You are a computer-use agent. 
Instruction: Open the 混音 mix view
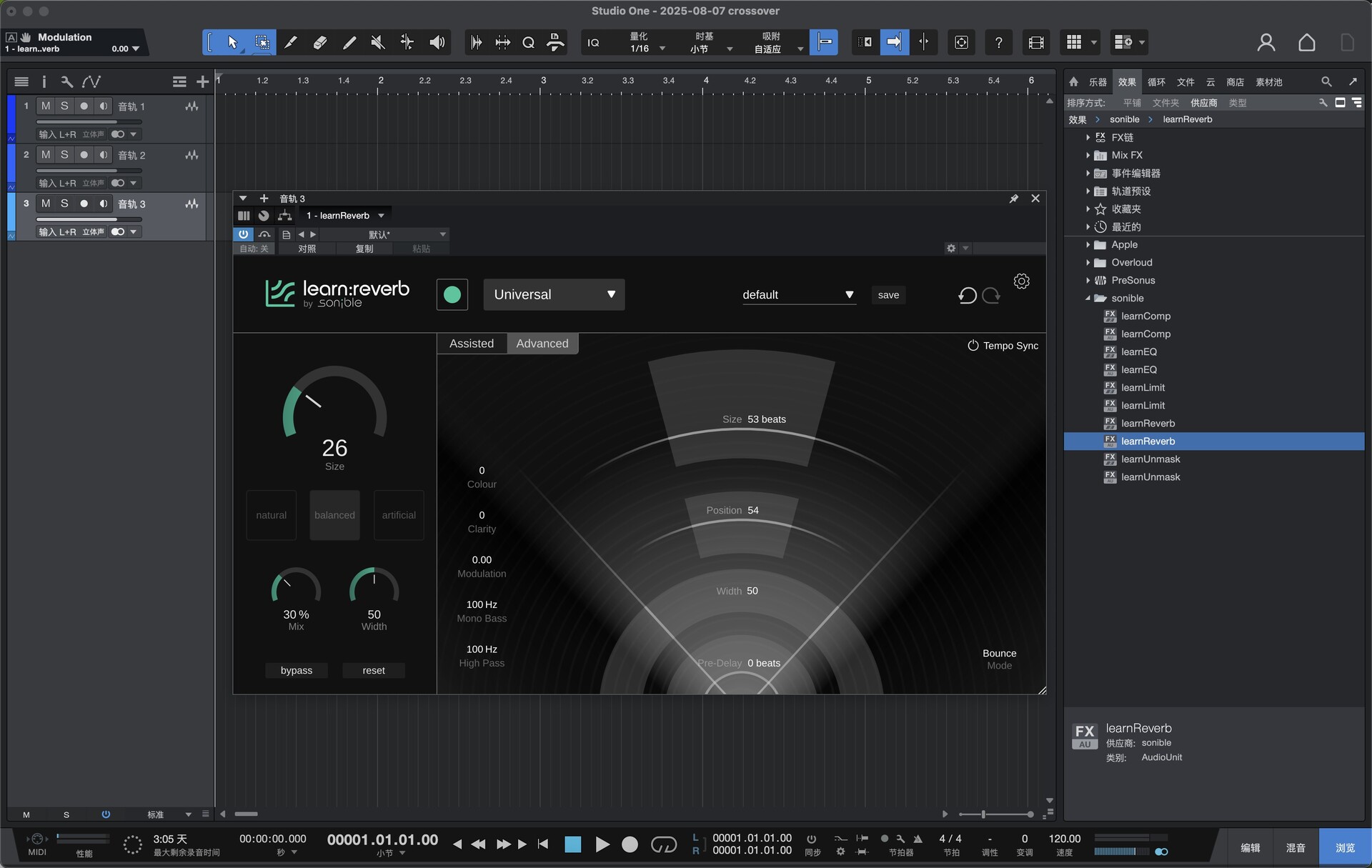pyautogui.click(x=1296, y=847)
